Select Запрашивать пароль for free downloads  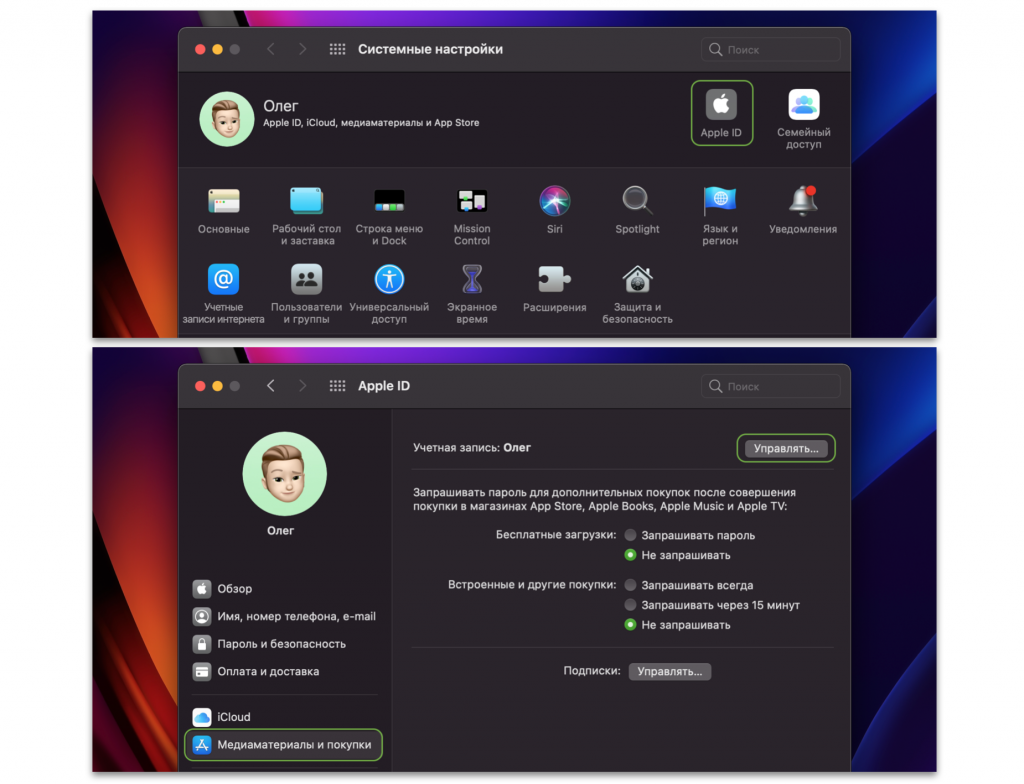[630, 535]
